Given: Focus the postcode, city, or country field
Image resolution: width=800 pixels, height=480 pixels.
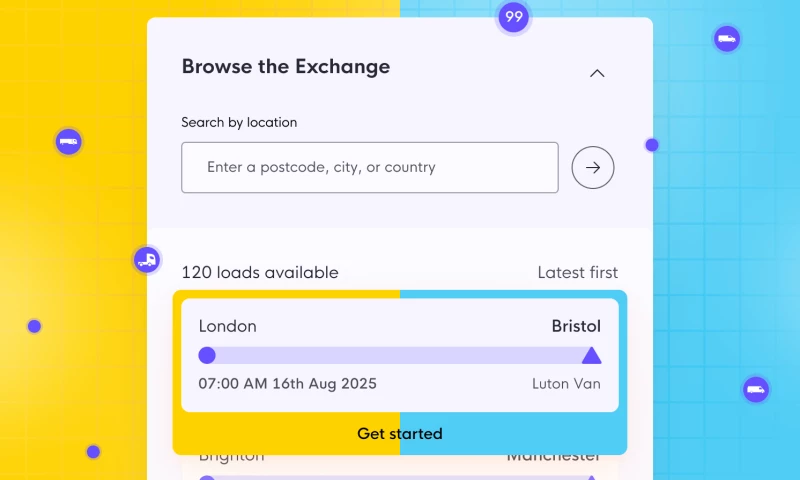Looking at the screenshot, I should pyautogui.click(x=370, y=167).
